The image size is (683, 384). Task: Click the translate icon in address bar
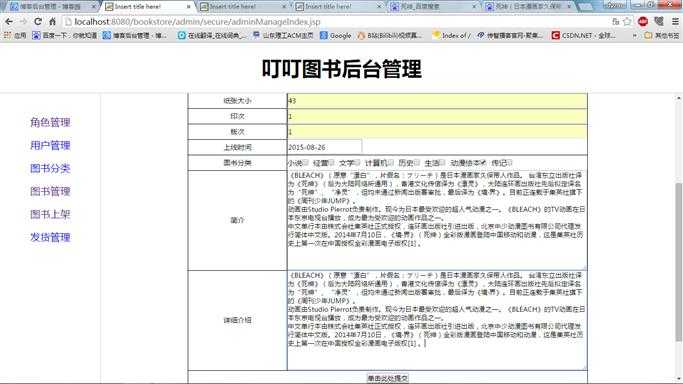[615, 21]
